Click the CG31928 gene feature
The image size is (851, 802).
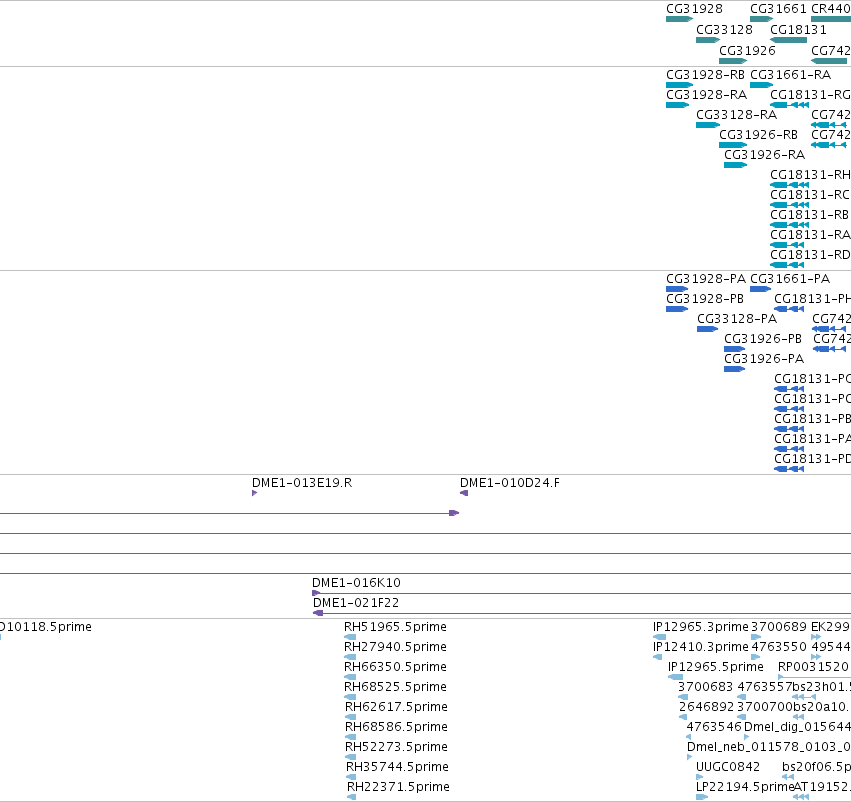[679, 19]
